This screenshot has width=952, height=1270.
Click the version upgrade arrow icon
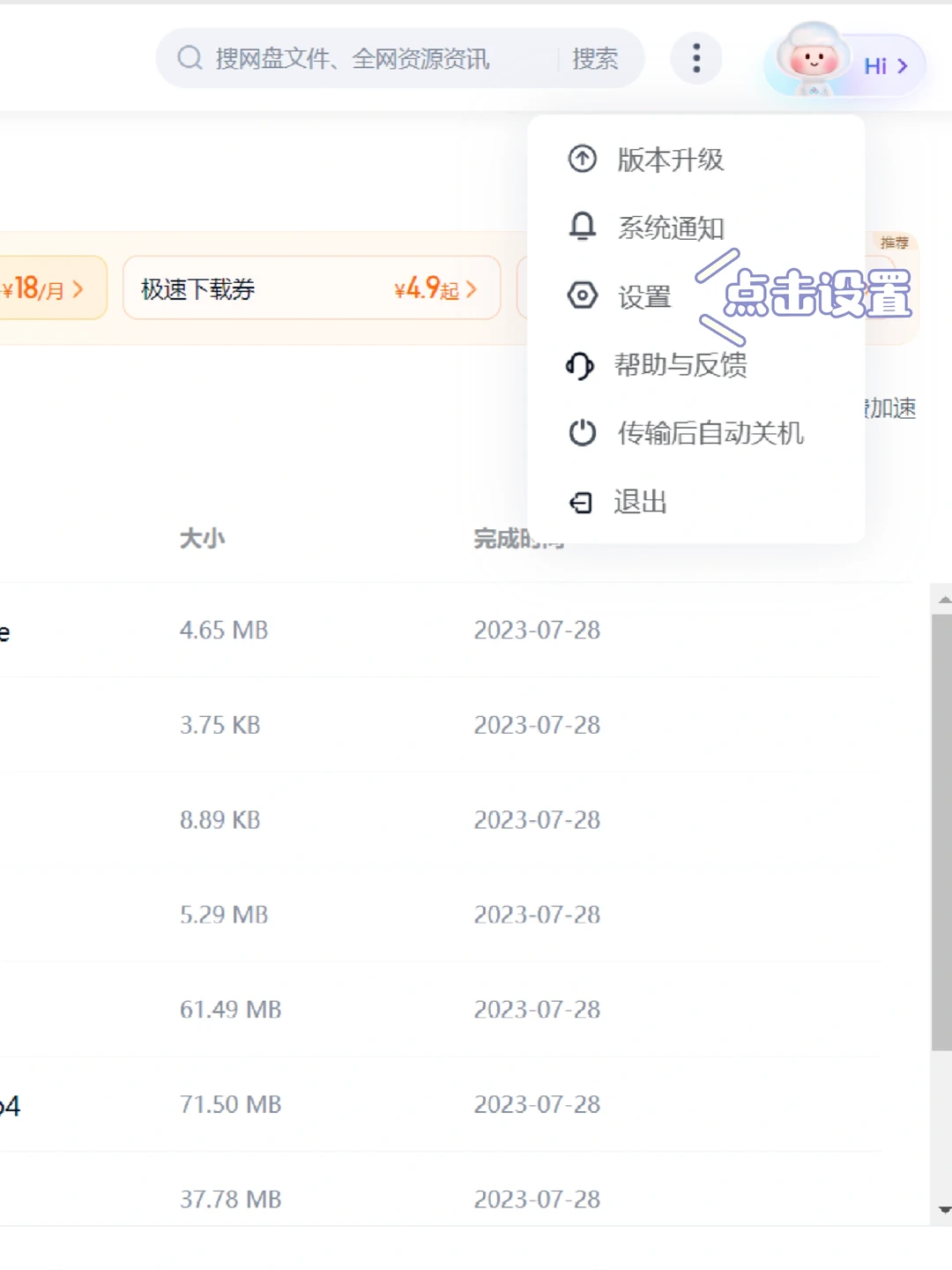[581, 160]
